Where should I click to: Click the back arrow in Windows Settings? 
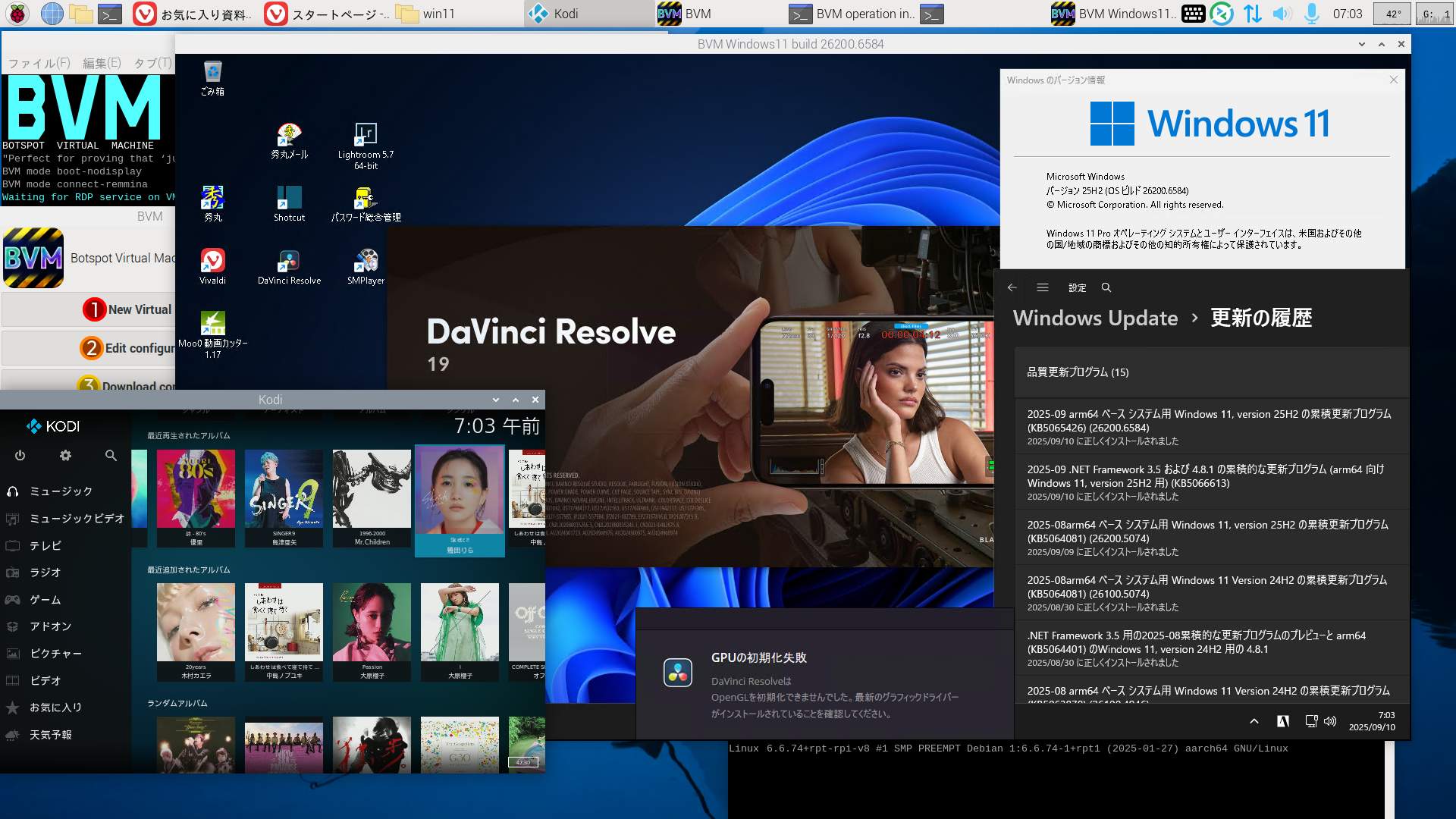pyautogui.click(x=1012, y=287)
